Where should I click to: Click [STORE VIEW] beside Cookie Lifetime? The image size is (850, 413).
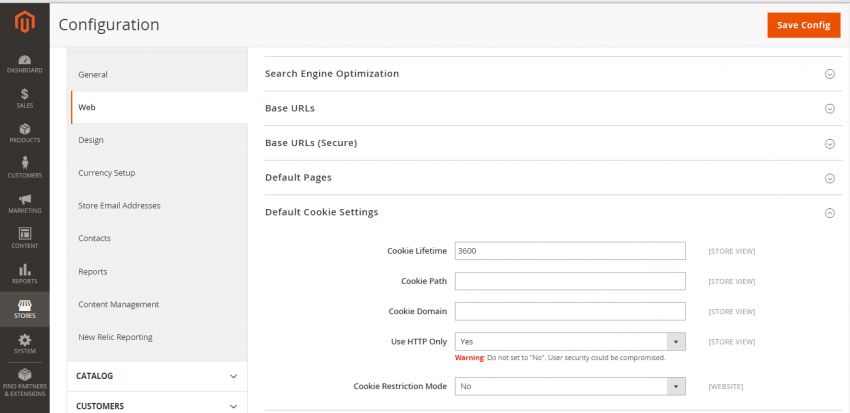[x=731, y=251]
